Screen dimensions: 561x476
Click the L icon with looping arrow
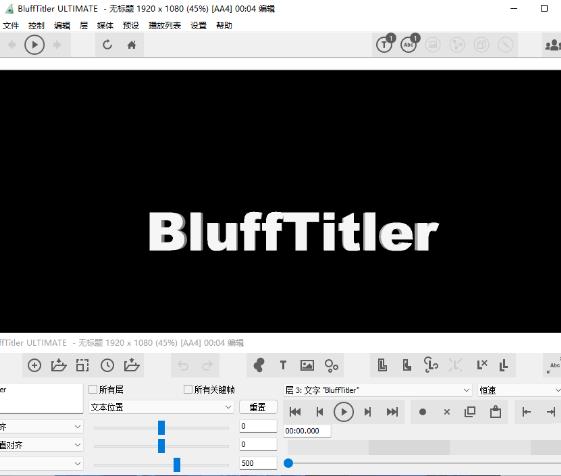[431, 365]
